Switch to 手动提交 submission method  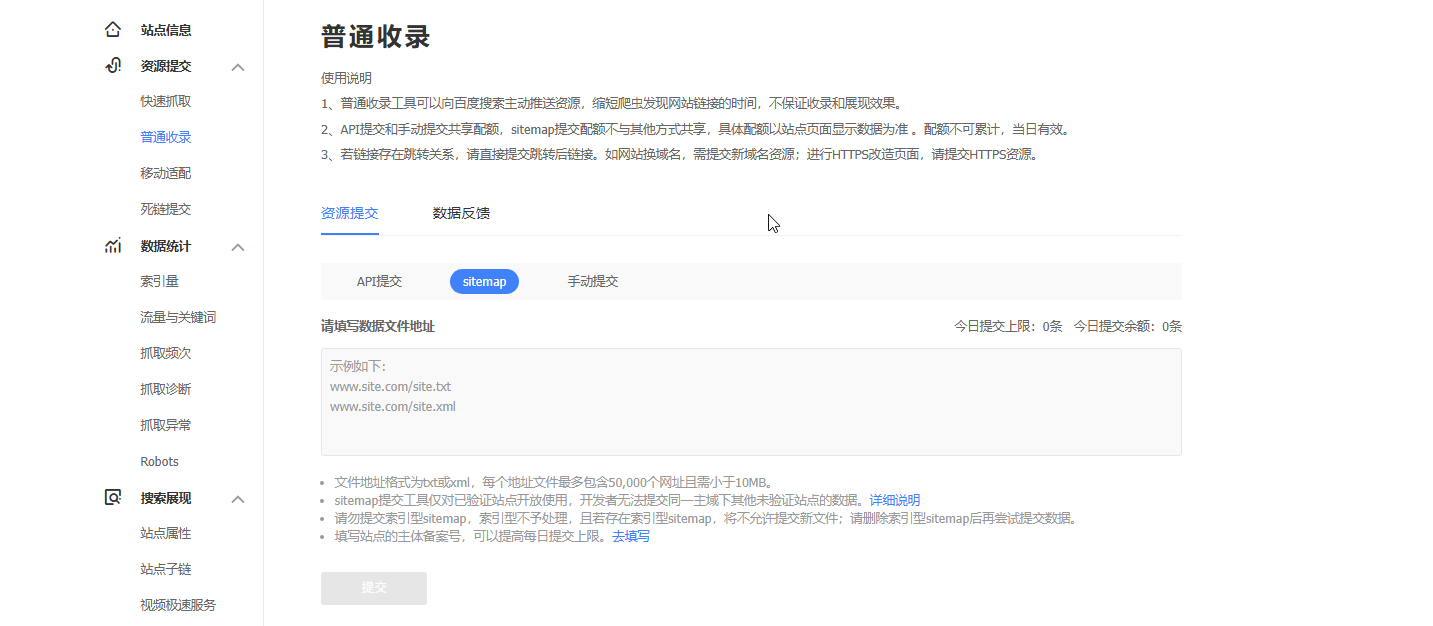pyautogui.click(x=593, y=282)
